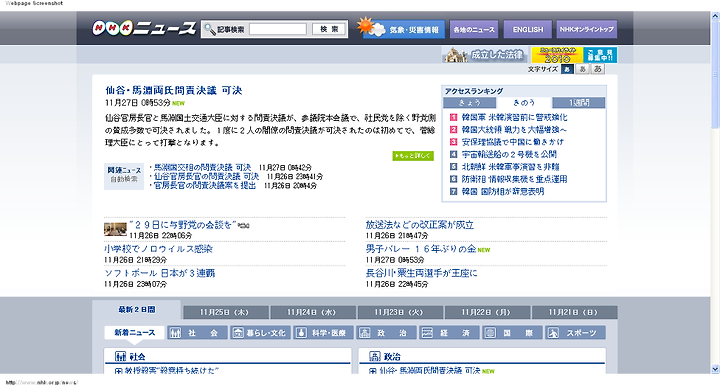Click the NHK News logo
The width and height of the screenshot is (720, 385).
[x=144, y=28]
